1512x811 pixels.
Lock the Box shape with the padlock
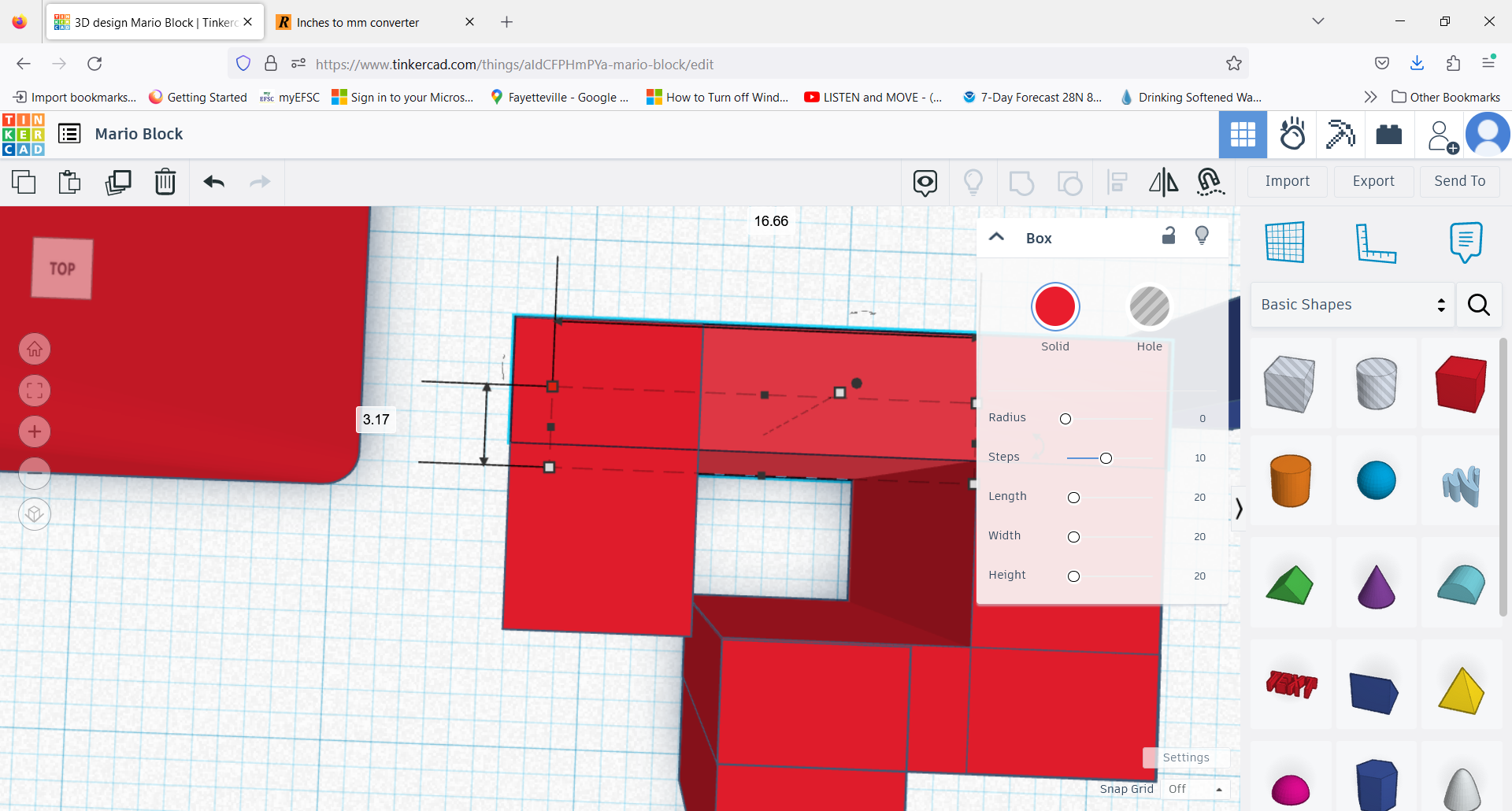1169,235
